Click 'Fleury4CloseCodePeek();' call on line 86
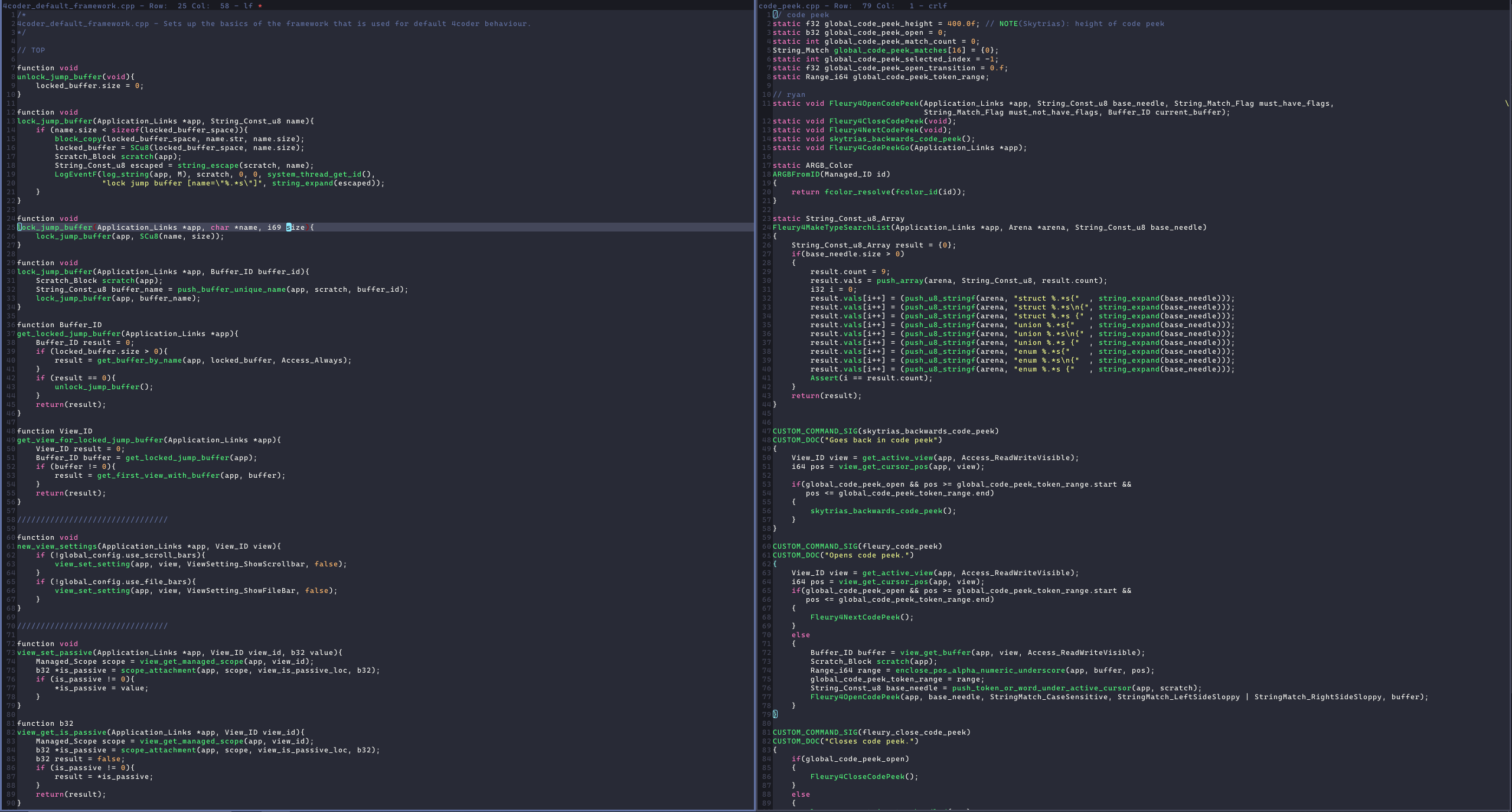 click(x=865, y=777)
